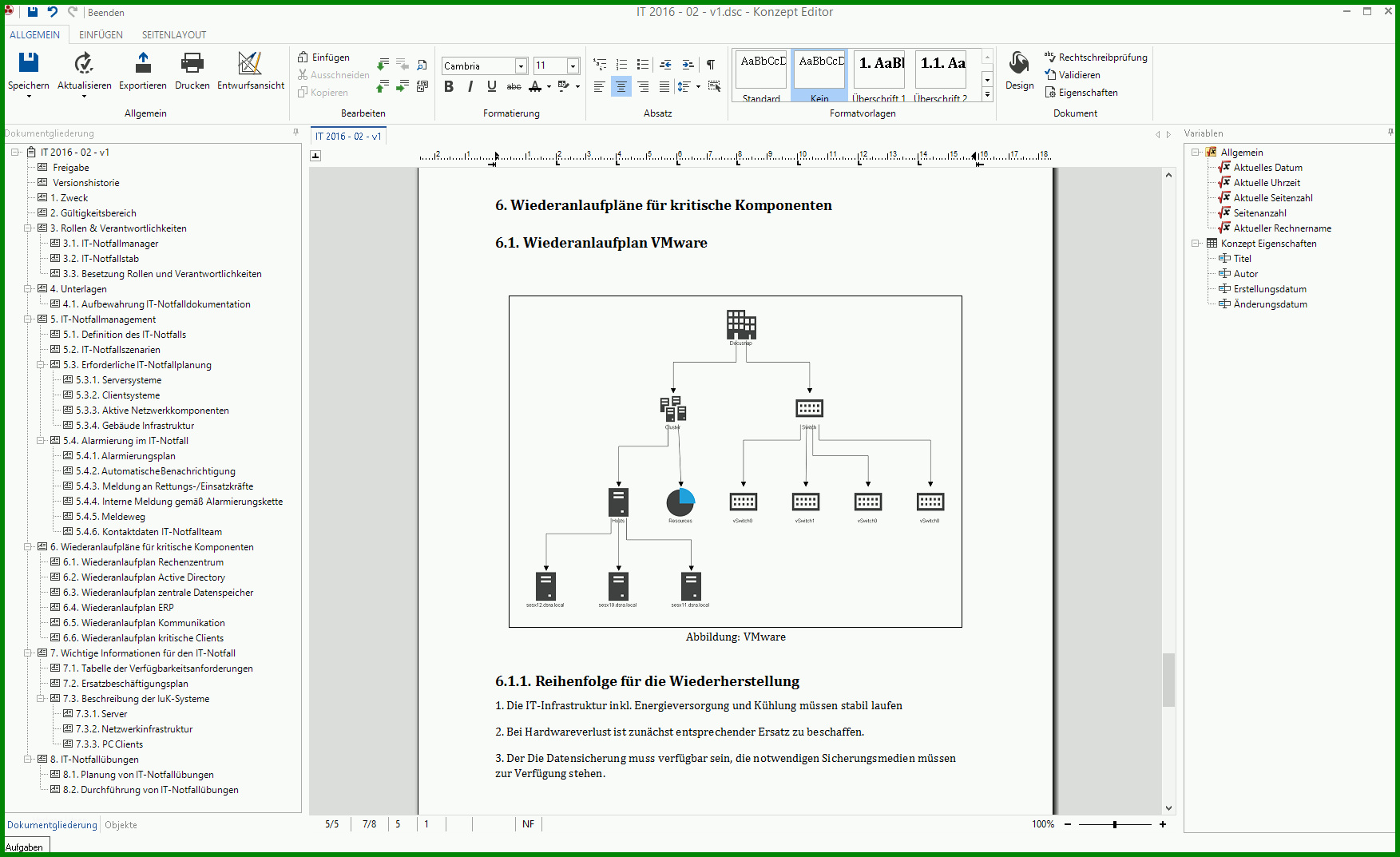Click the undo arrow in title bar

[x=53, y=12]
